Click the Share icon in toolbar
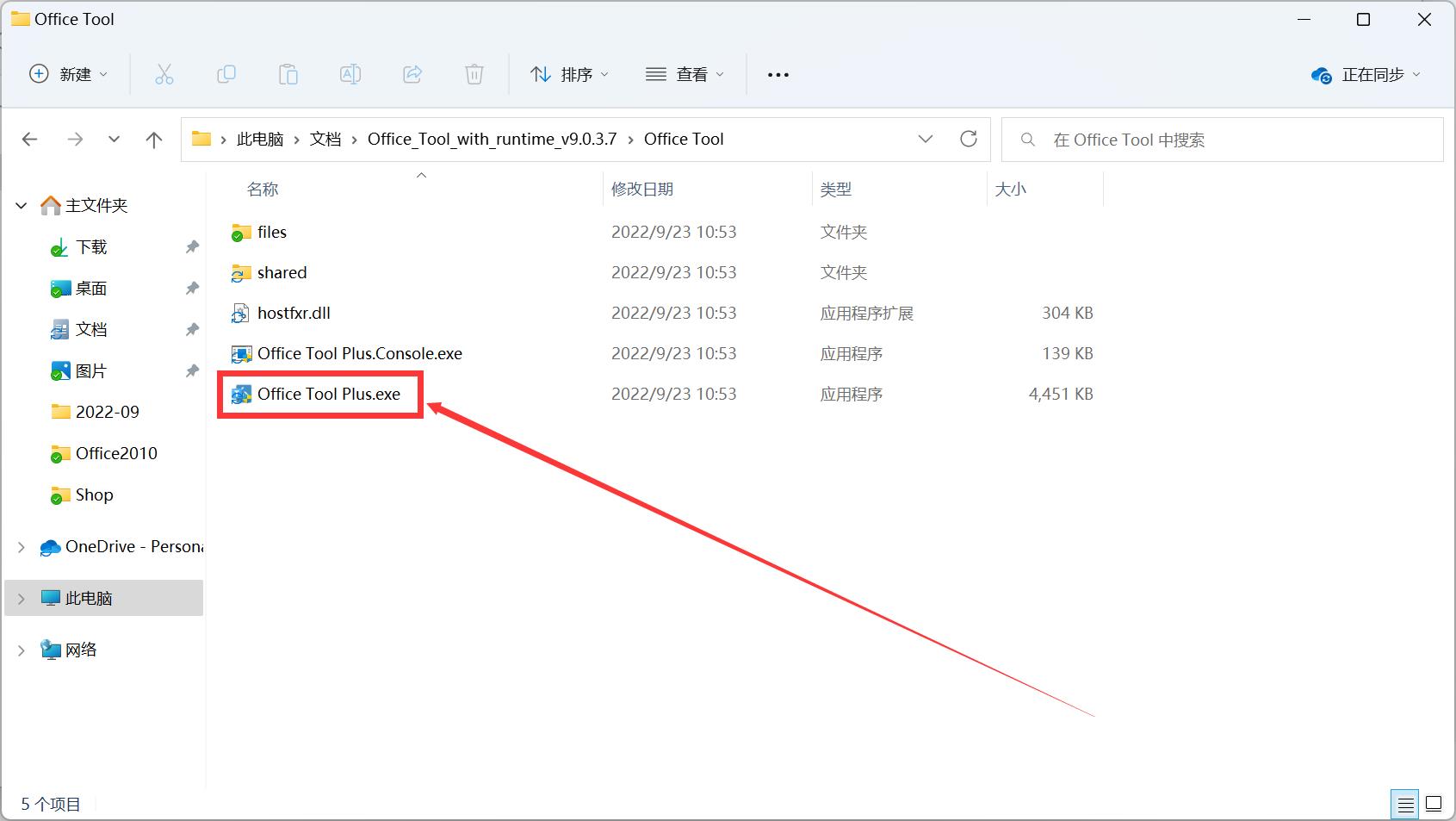 pyautogui.click(x=412, y=75)
